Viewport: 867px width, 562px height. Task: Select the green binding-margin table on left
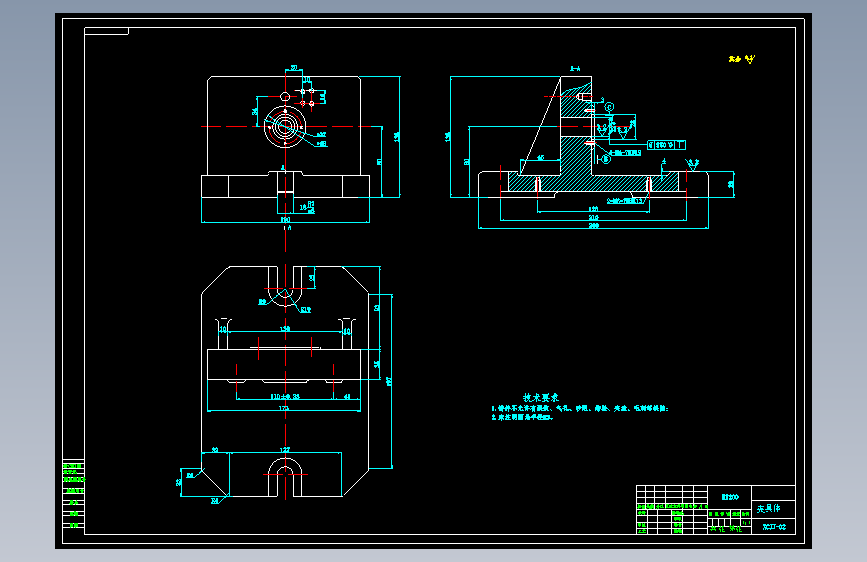click(x=74, y=495)
